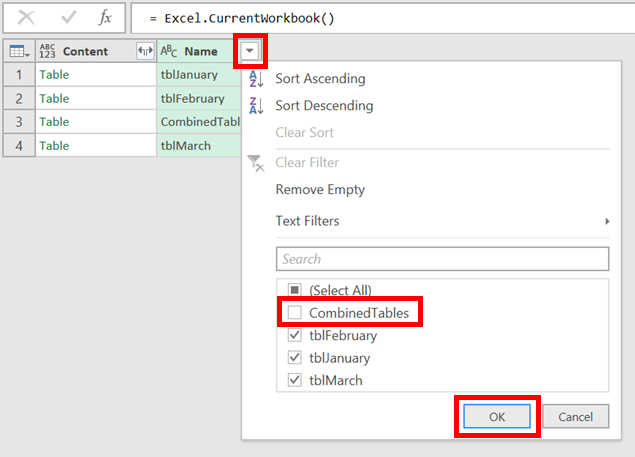Check the CombinedTables checkbox
Screen dimensions: 635x457
point(294,313)
